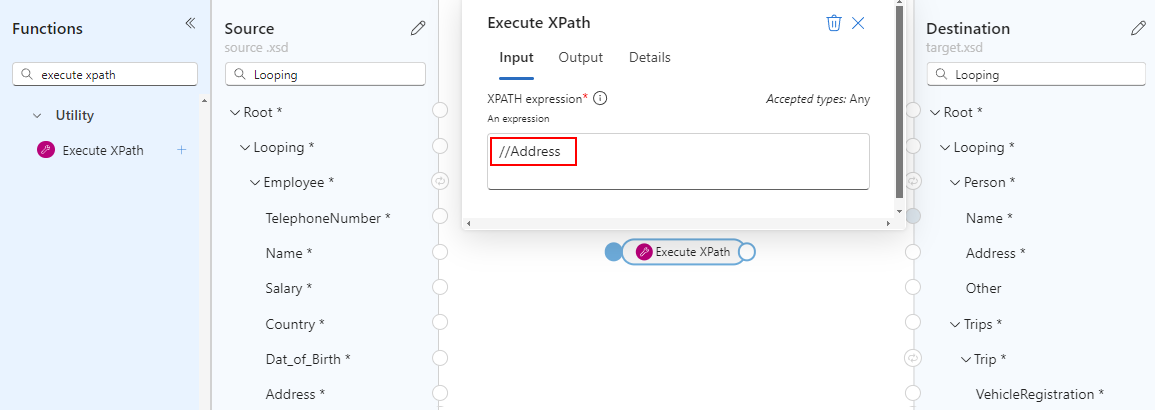Viewport: 1160px width, 410px height.
Task: Select the pink Execute XPath icon in Functions list
Action: pyautogui.click(x=46, y=150)
